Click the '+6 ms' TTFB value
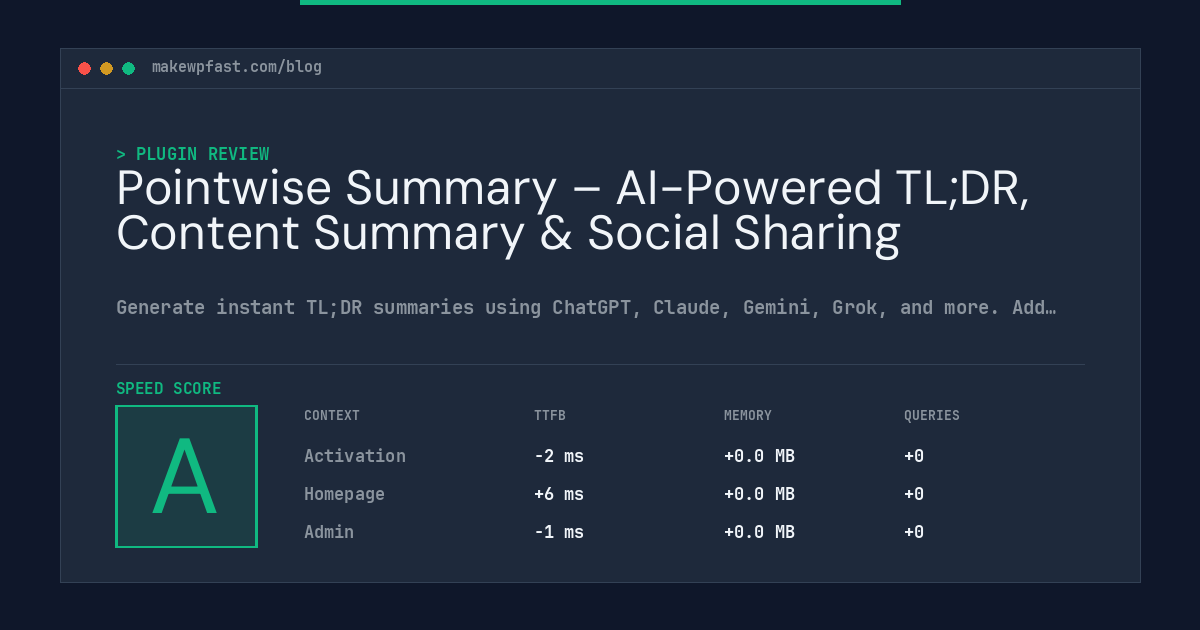 click(x=559, y=494)
